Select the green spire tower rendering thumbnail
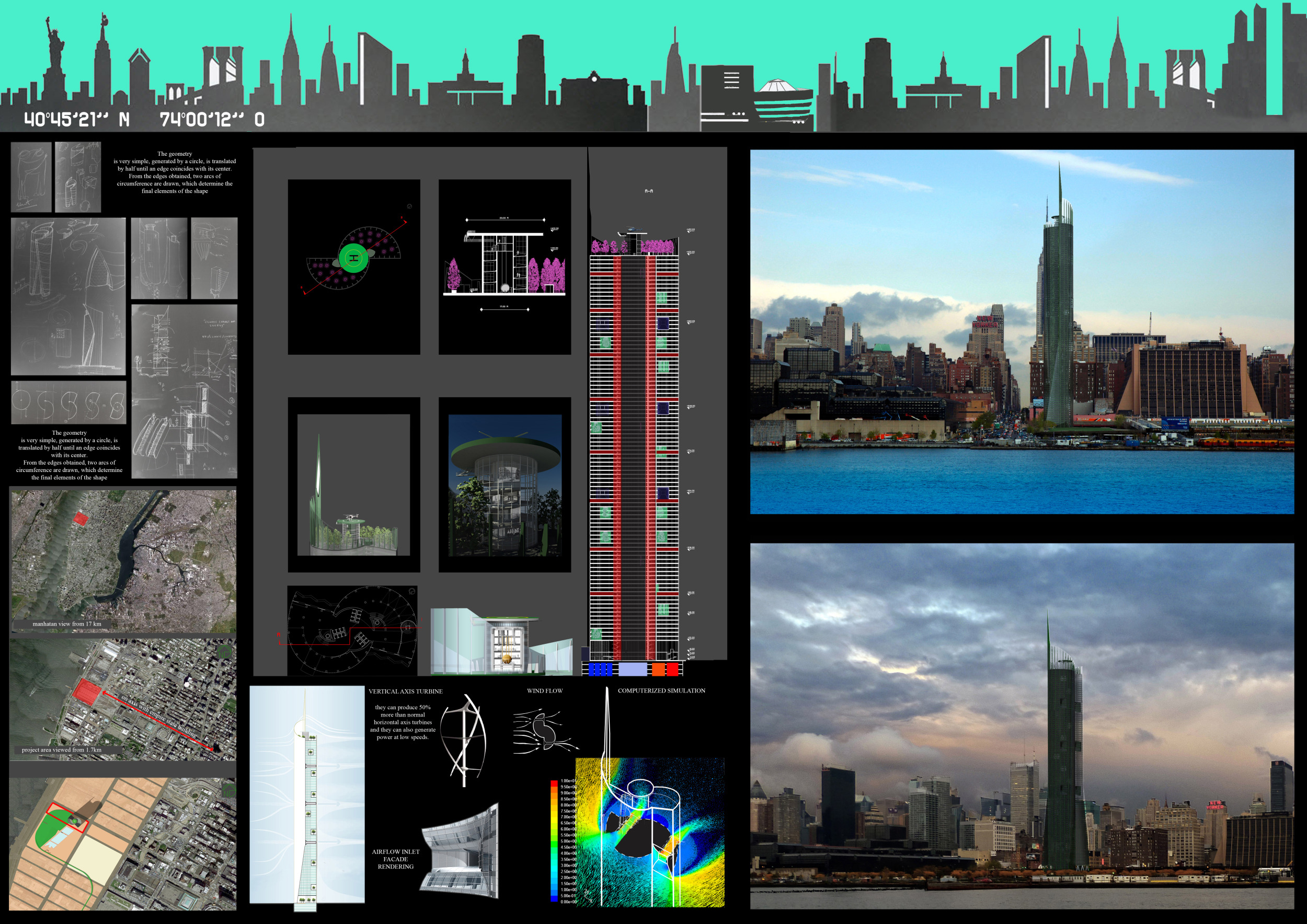This screenshot has height=924, width=1307. click(x=354, y=485)
